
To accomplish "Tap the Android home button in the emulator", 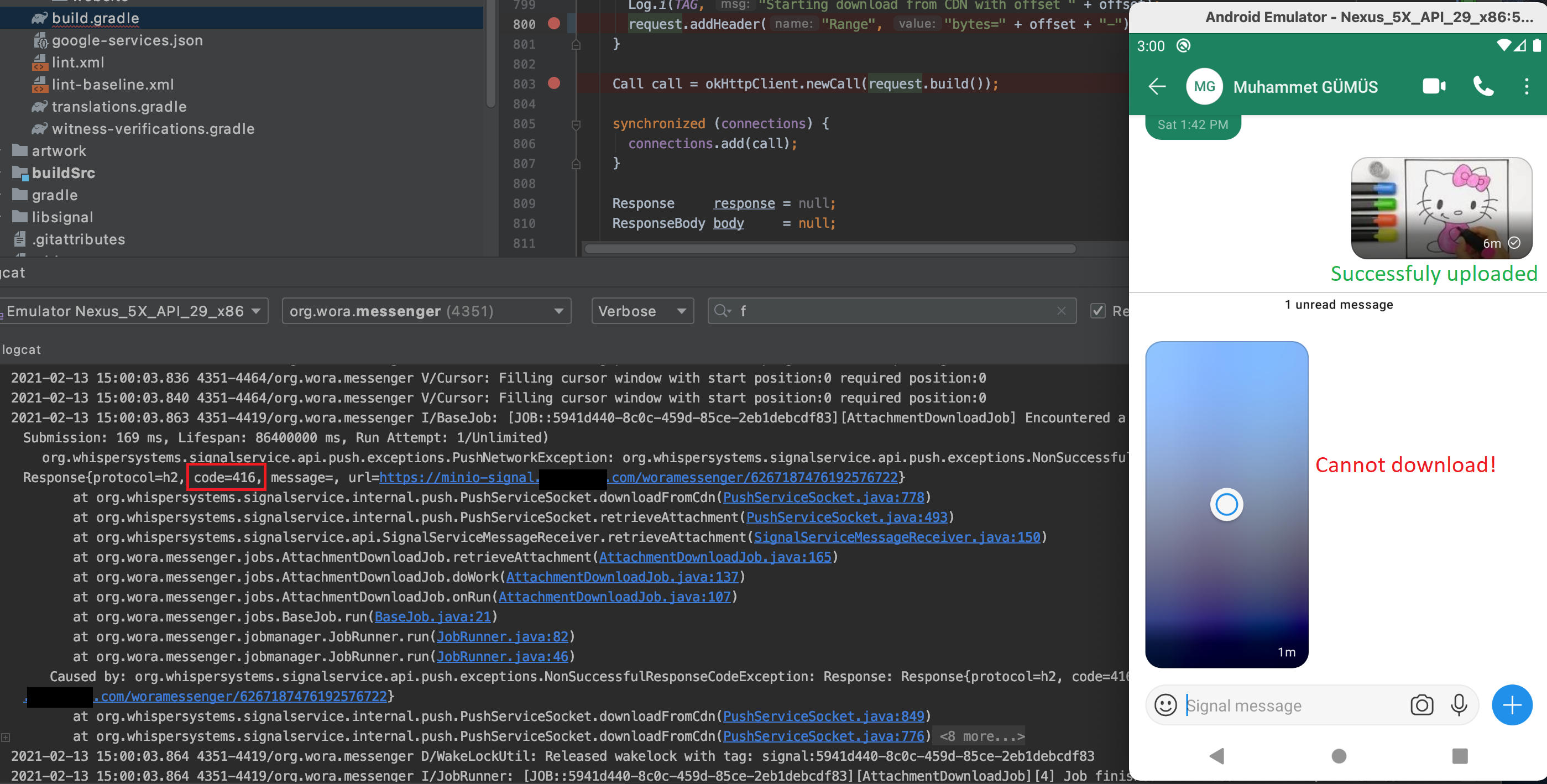I will 1339,756.
